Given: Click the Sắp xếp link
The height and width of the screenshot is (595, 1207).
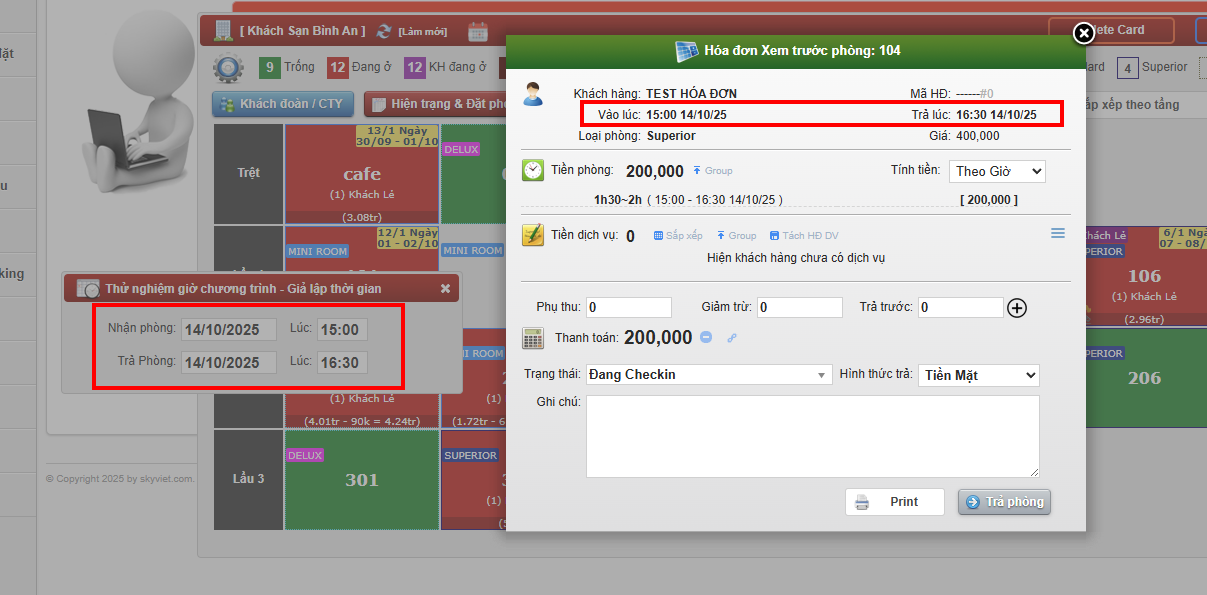Looking at the screenshot, I should (x=678, y=235).
